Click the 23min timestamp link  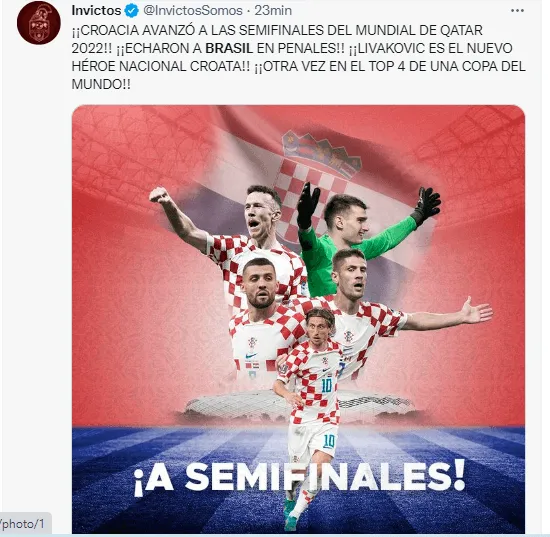point(273,11)
